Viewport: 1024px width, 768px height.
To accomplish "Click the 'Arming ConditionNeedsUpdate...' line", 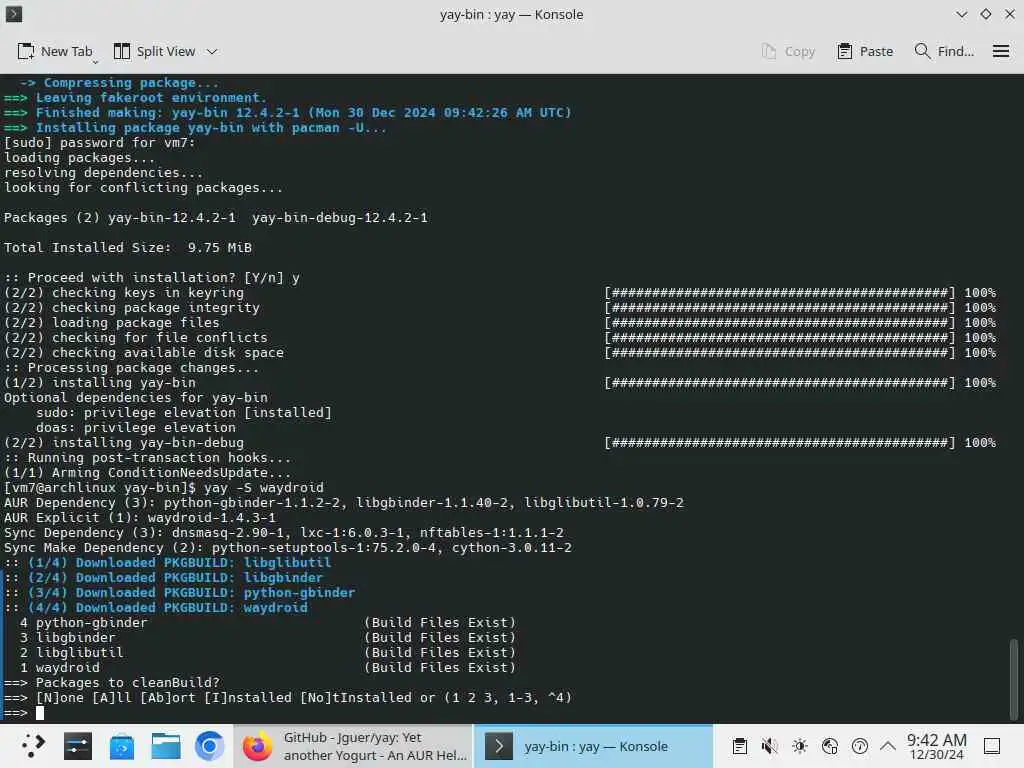I will pyautogui.click(x=148, y=472).
